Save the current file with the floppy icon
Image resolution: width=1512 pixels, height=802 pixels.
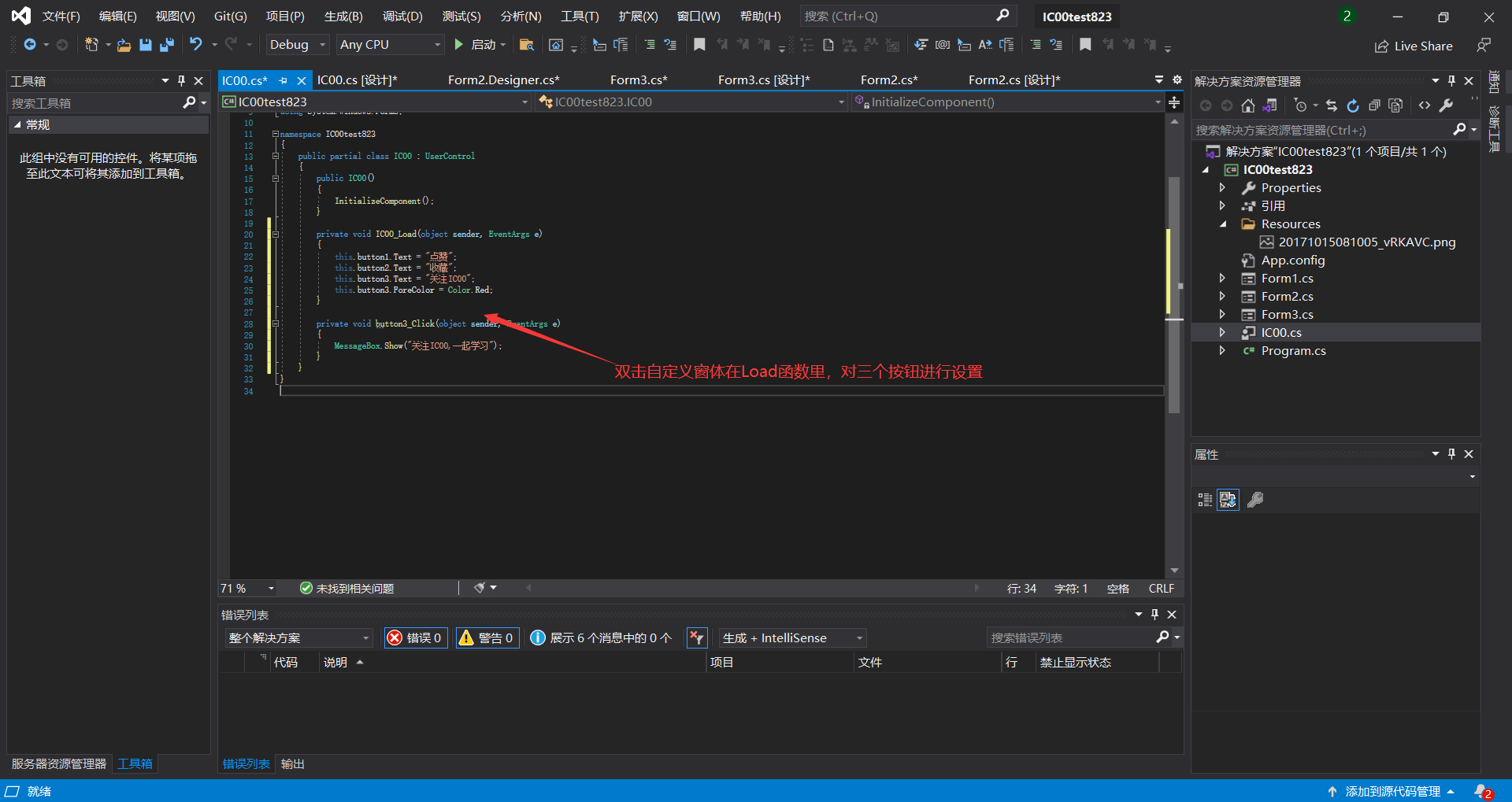(x=146, y=45)
